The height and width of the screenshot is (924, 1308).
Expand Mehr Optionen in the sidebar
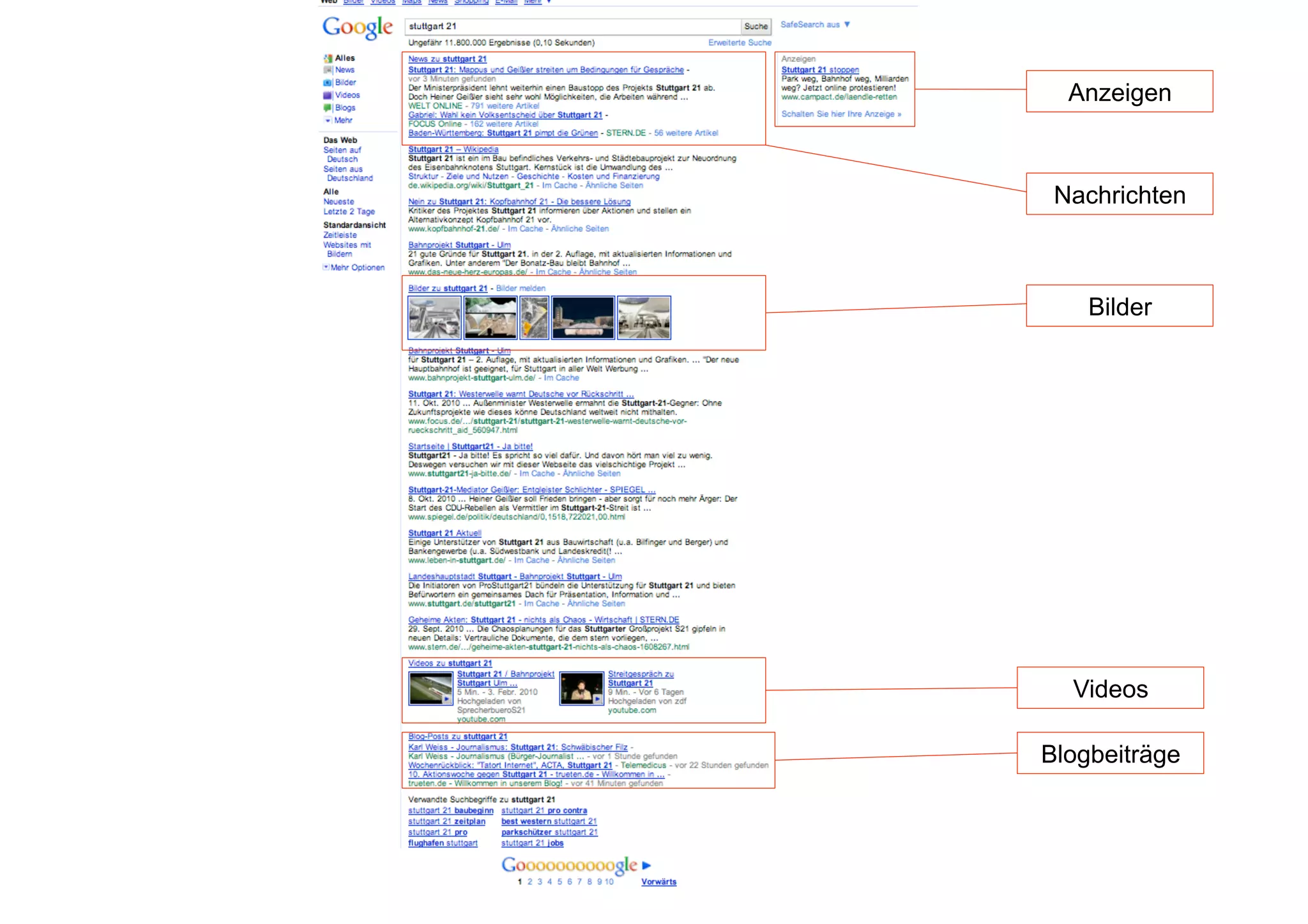[x=354, y=268]
